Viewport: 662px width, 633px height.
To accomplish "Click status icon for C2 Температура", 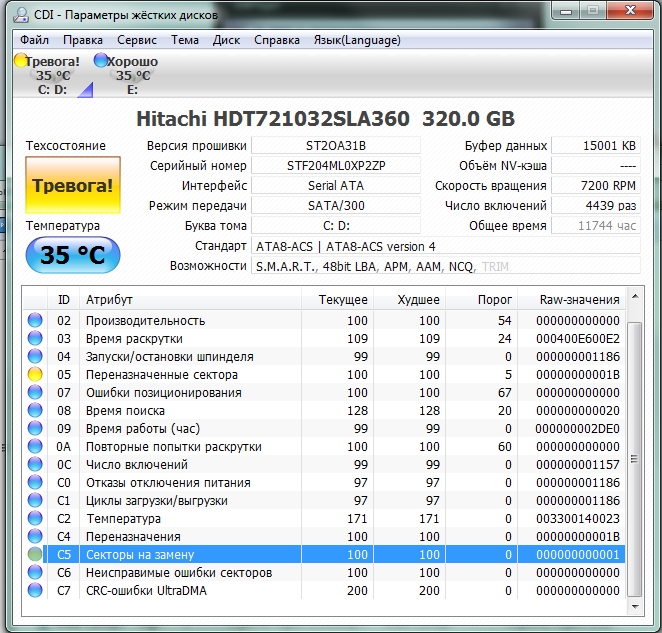I will 35,519.
